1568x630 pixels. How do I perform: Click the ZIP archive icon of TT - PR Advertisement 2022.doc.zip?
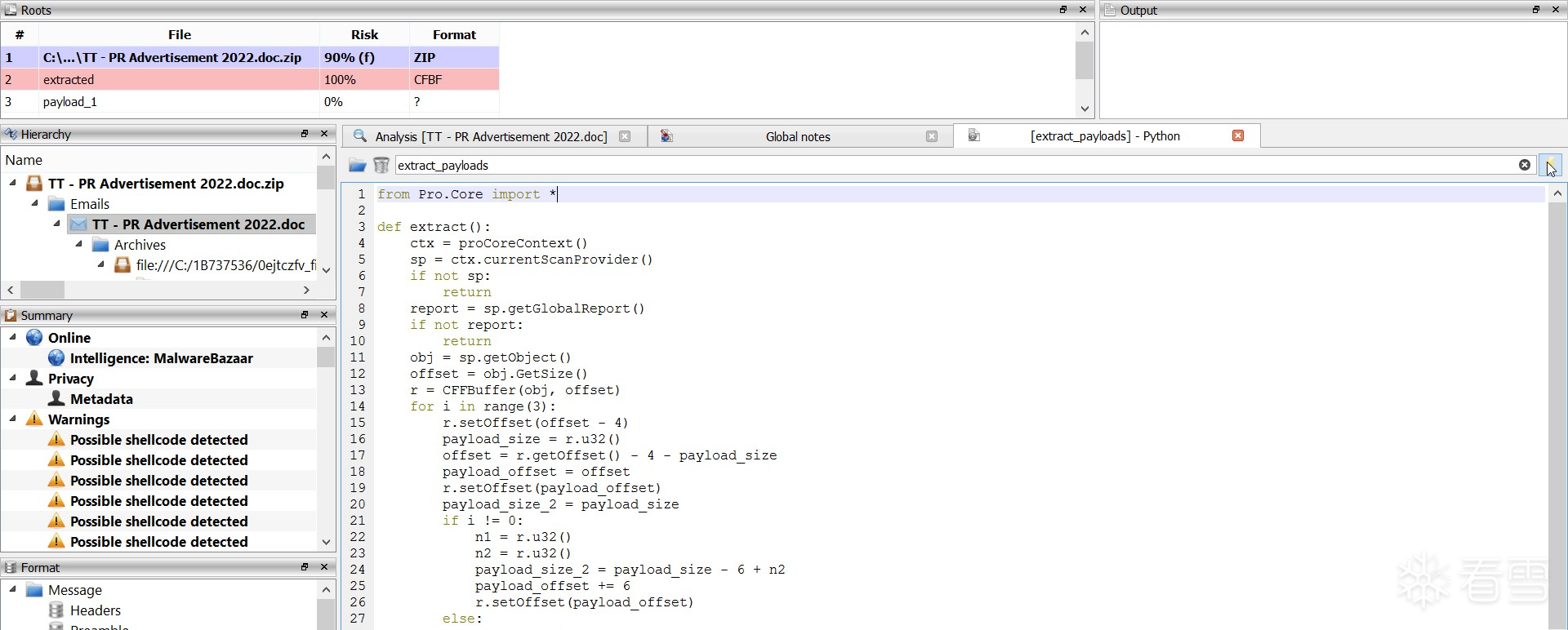34,184
